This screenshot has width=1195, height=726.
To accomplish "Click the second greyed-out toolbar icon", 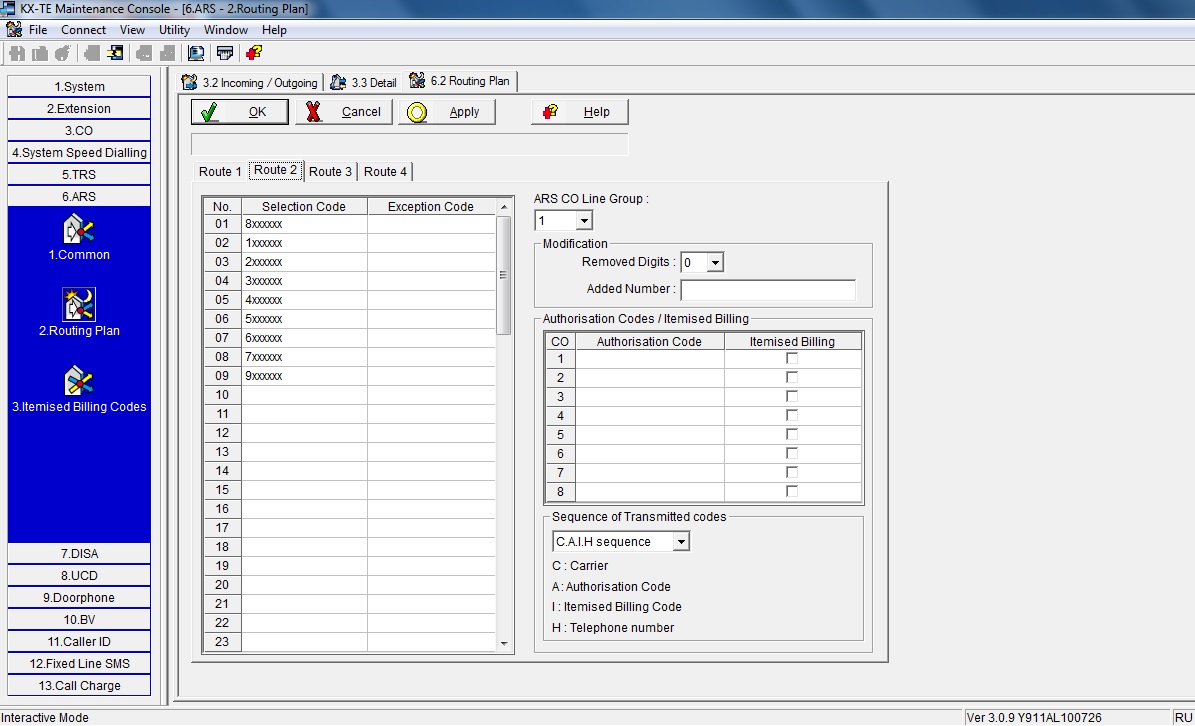I will click(x=40, y=53).
